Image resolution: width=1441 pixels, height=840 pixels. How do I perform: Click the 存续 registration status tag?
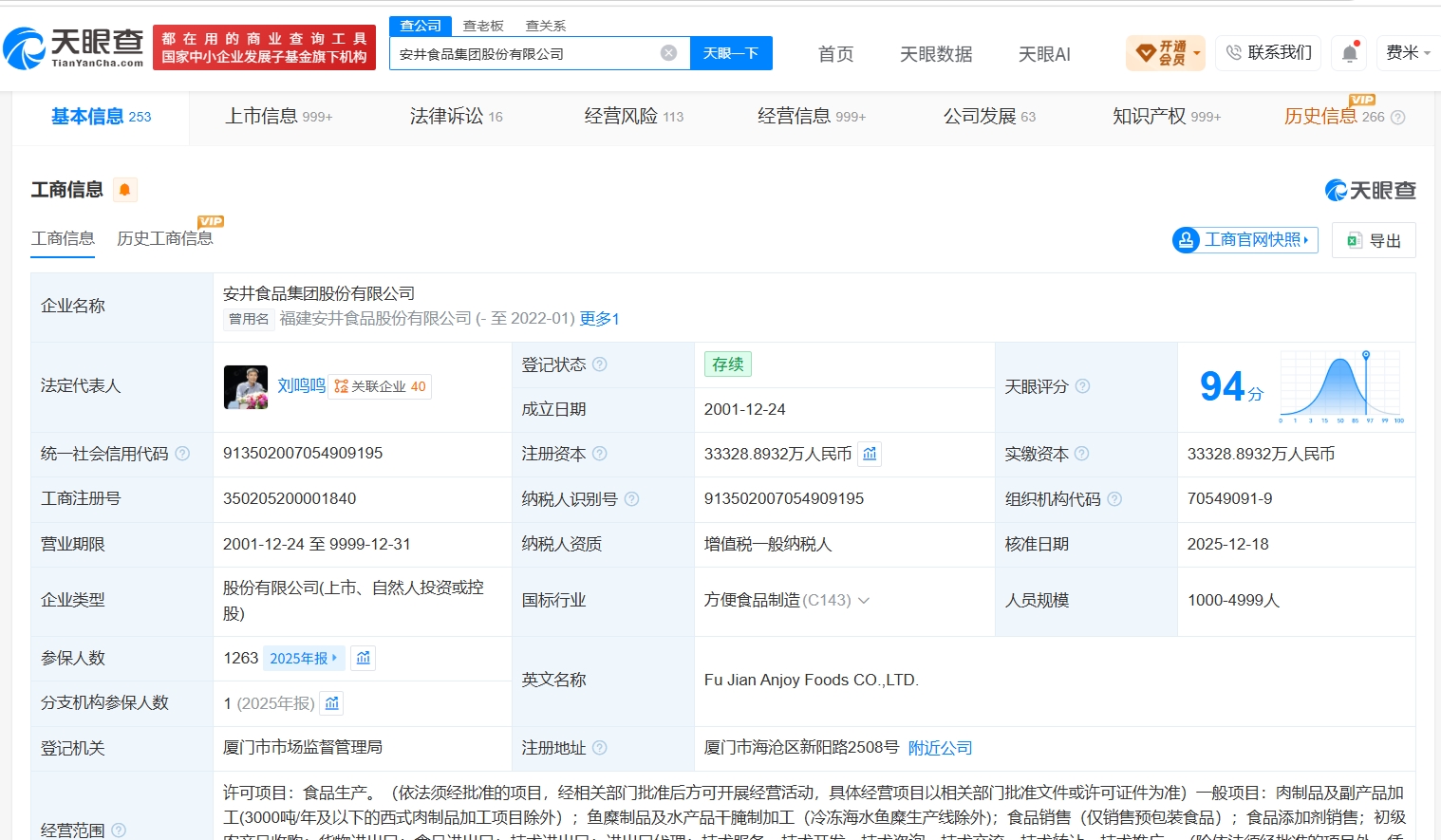coord(728,364)
